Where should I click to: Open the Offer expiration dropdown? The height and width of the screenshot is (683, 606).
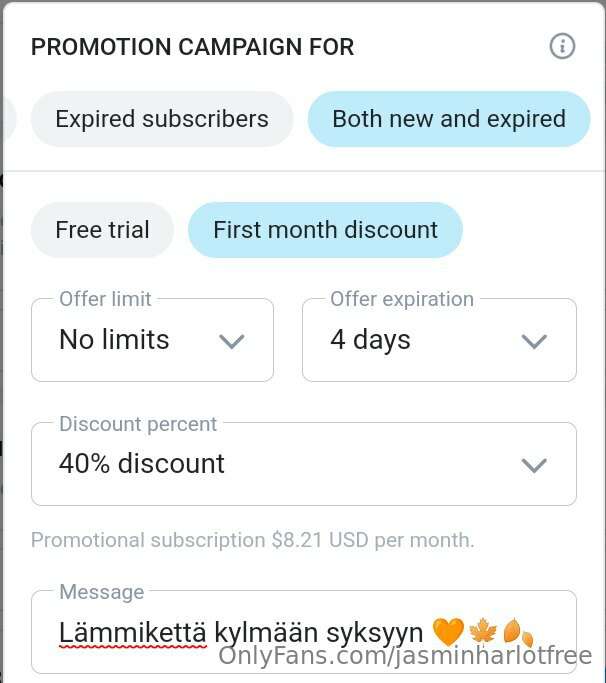[x=439, y=340]
